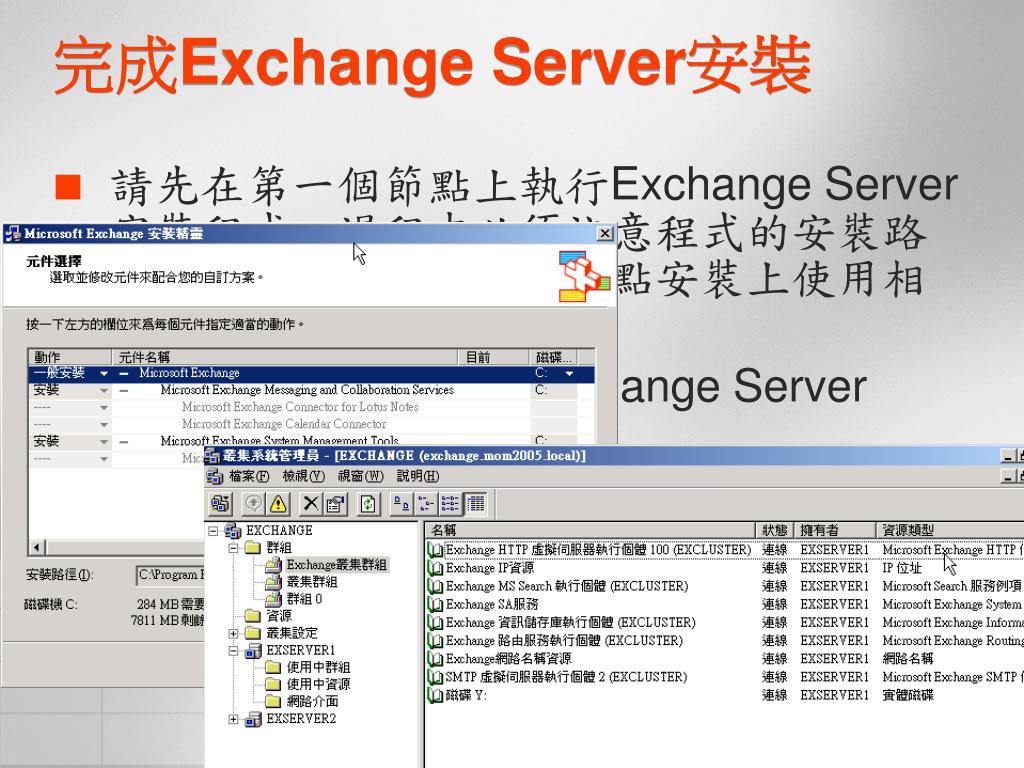Sort list by 名稱 column header
Image resolution: width=1024 pixels, height=768 pixels.
[x=590, y=530]
